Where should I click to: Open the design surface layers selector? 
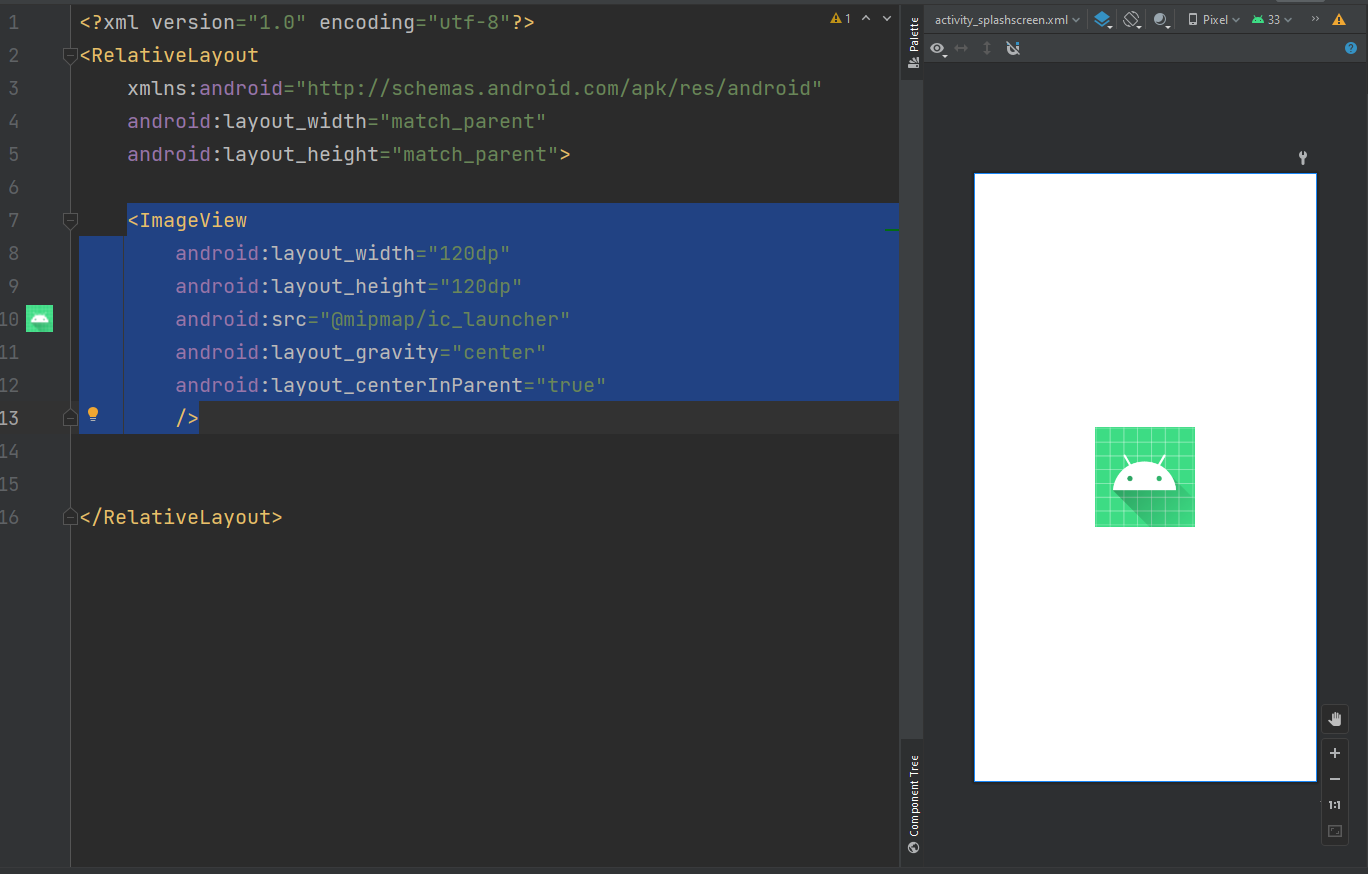click(1101, 20)
